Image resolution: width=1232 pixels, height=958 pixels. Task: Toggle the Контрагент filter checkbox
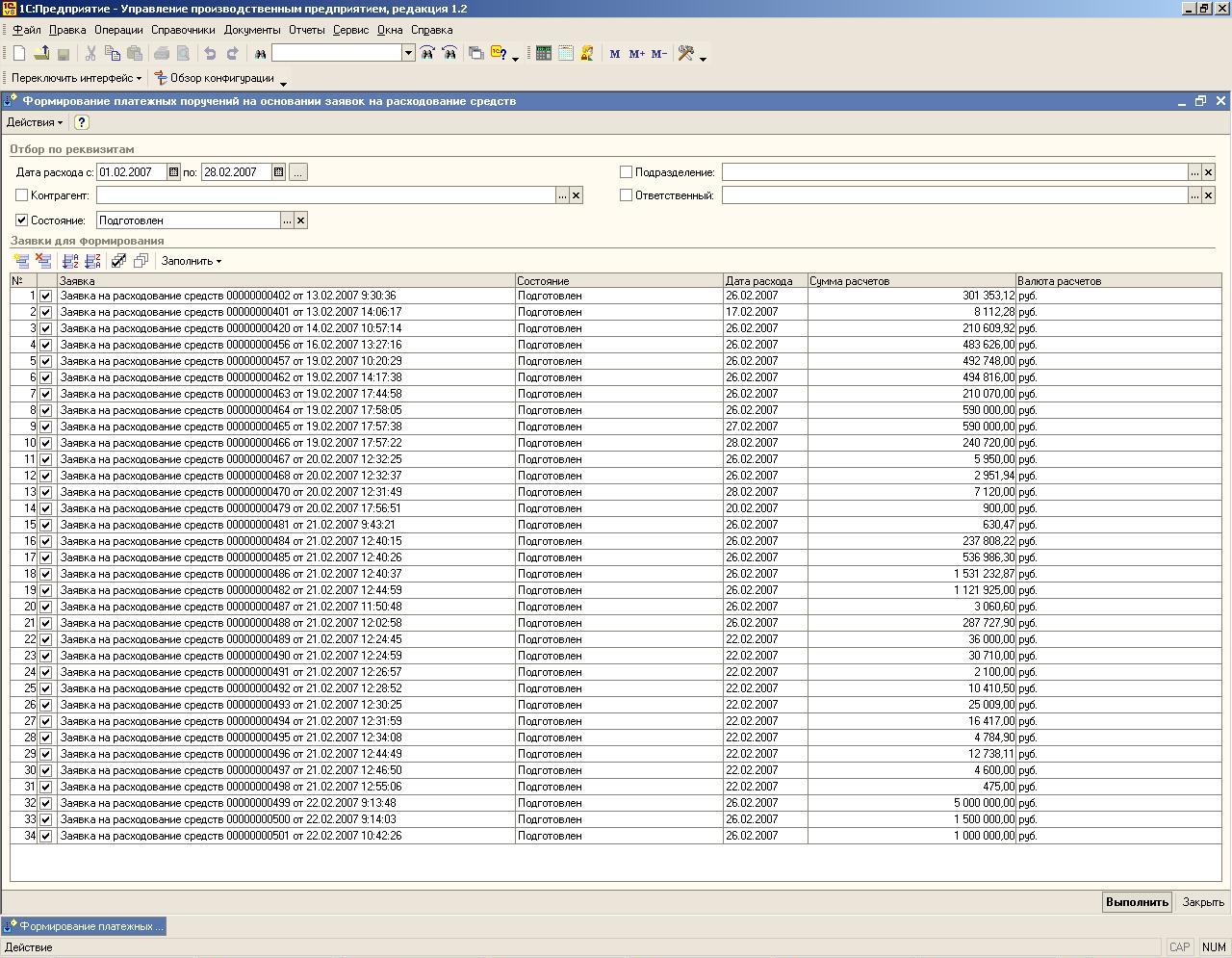click(x=22, y=195)
